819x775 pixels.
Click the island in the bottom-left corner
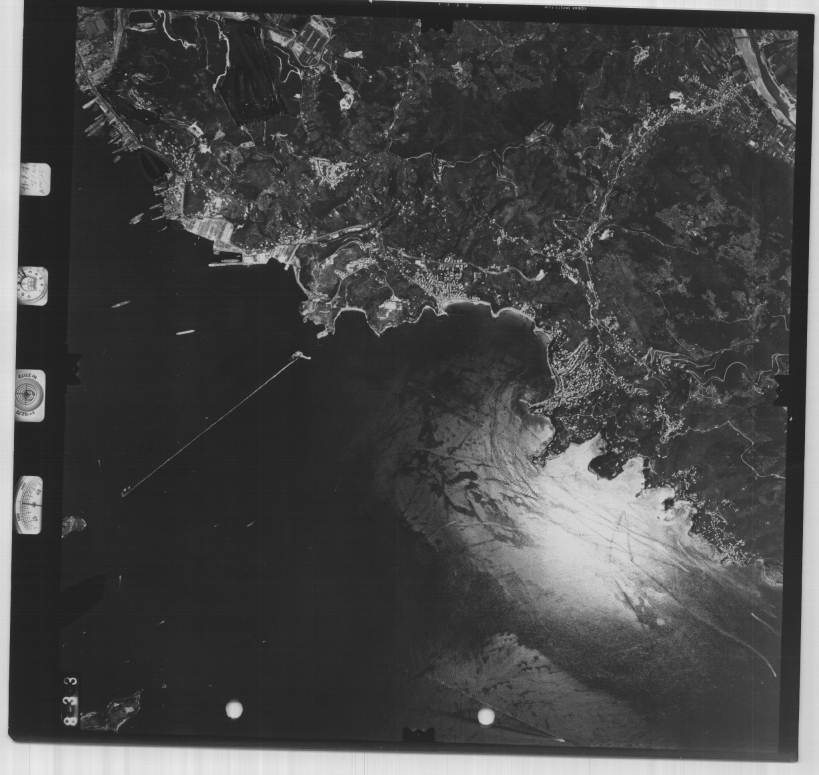(x=112, y=712)
